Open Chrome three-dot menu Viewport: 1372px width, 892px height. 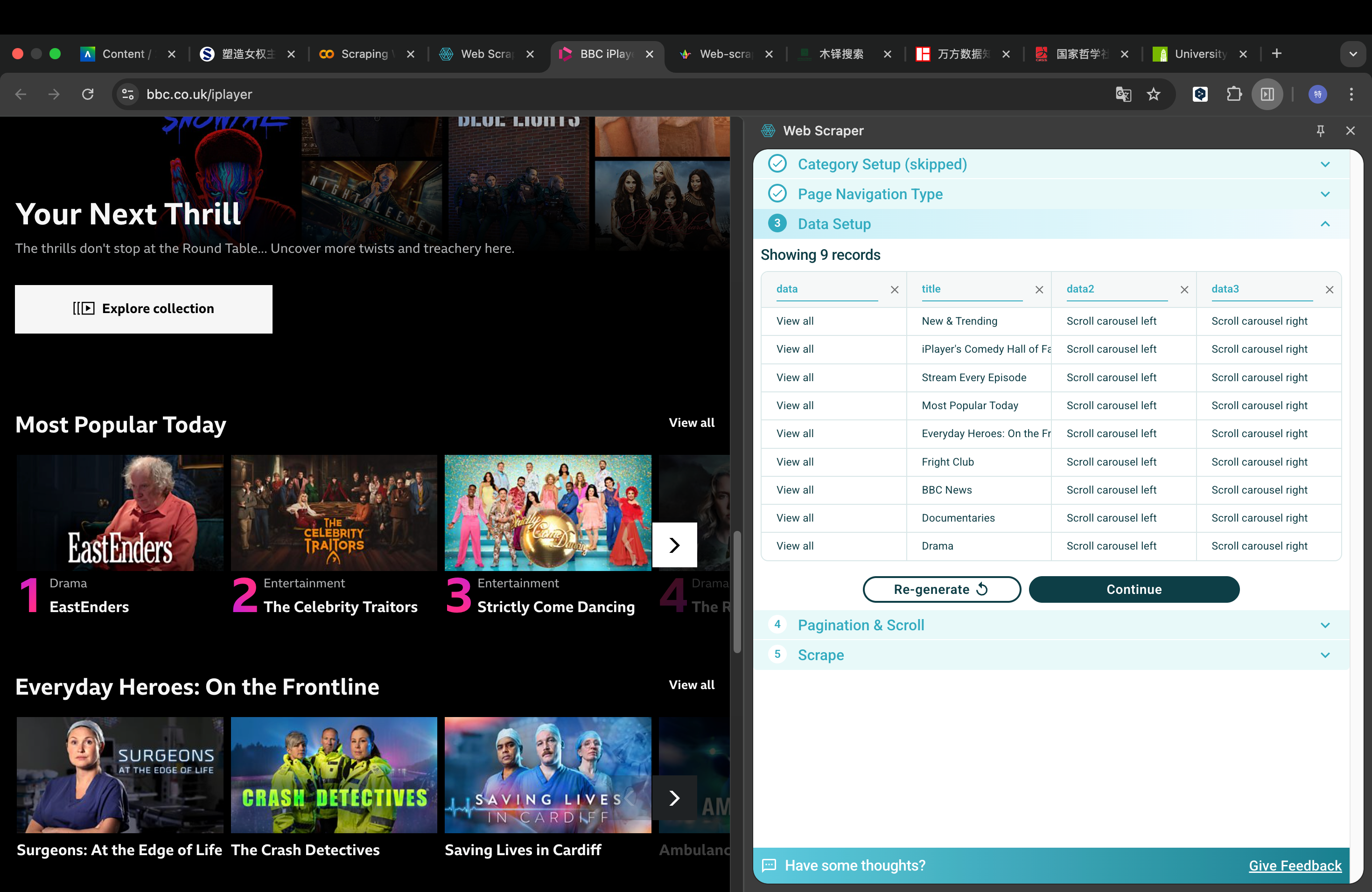click(x=1351, y=94)
